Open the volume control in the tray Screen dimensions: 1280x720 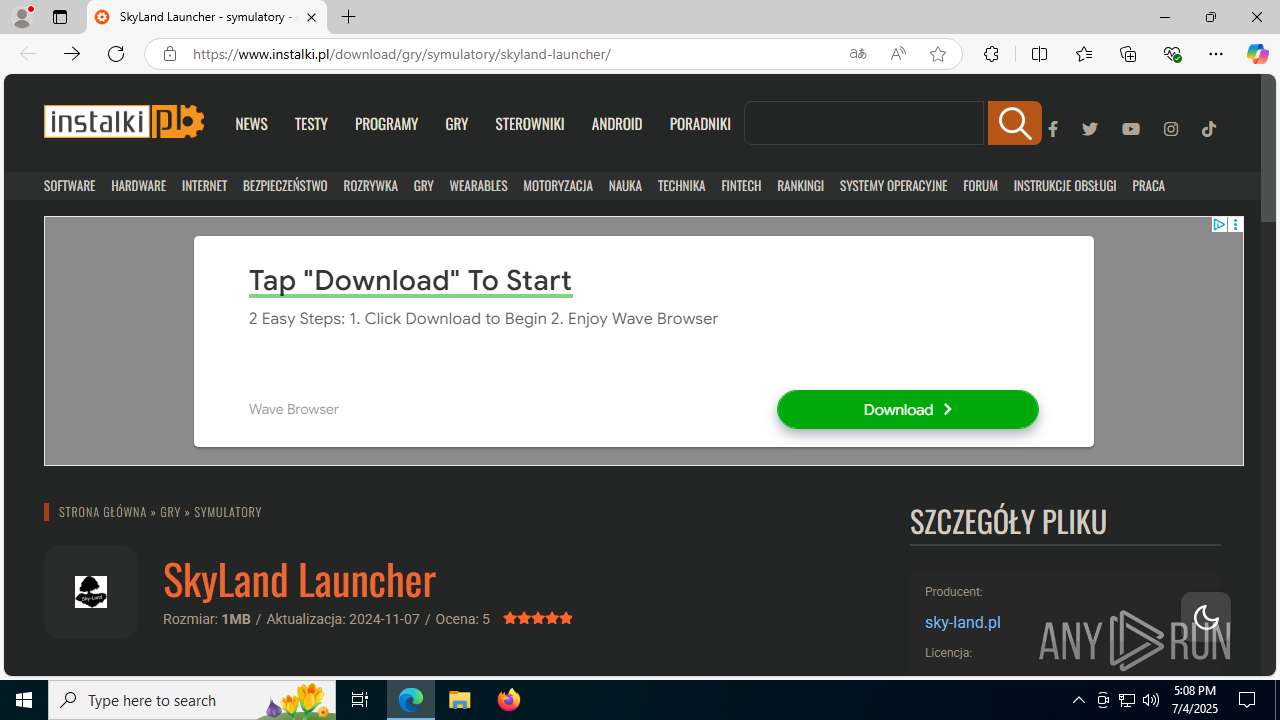[x=1151, y=700]
